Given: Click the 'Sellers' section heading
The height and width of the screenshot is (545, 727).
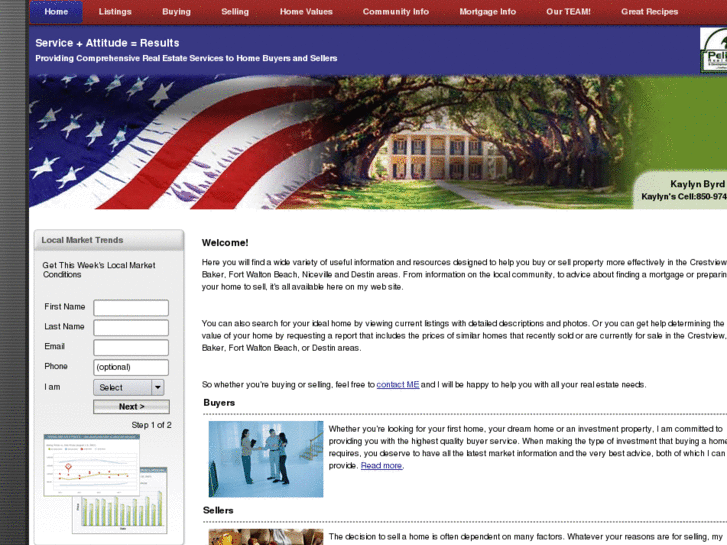Looking at the screenshot, I should [218, 510].
